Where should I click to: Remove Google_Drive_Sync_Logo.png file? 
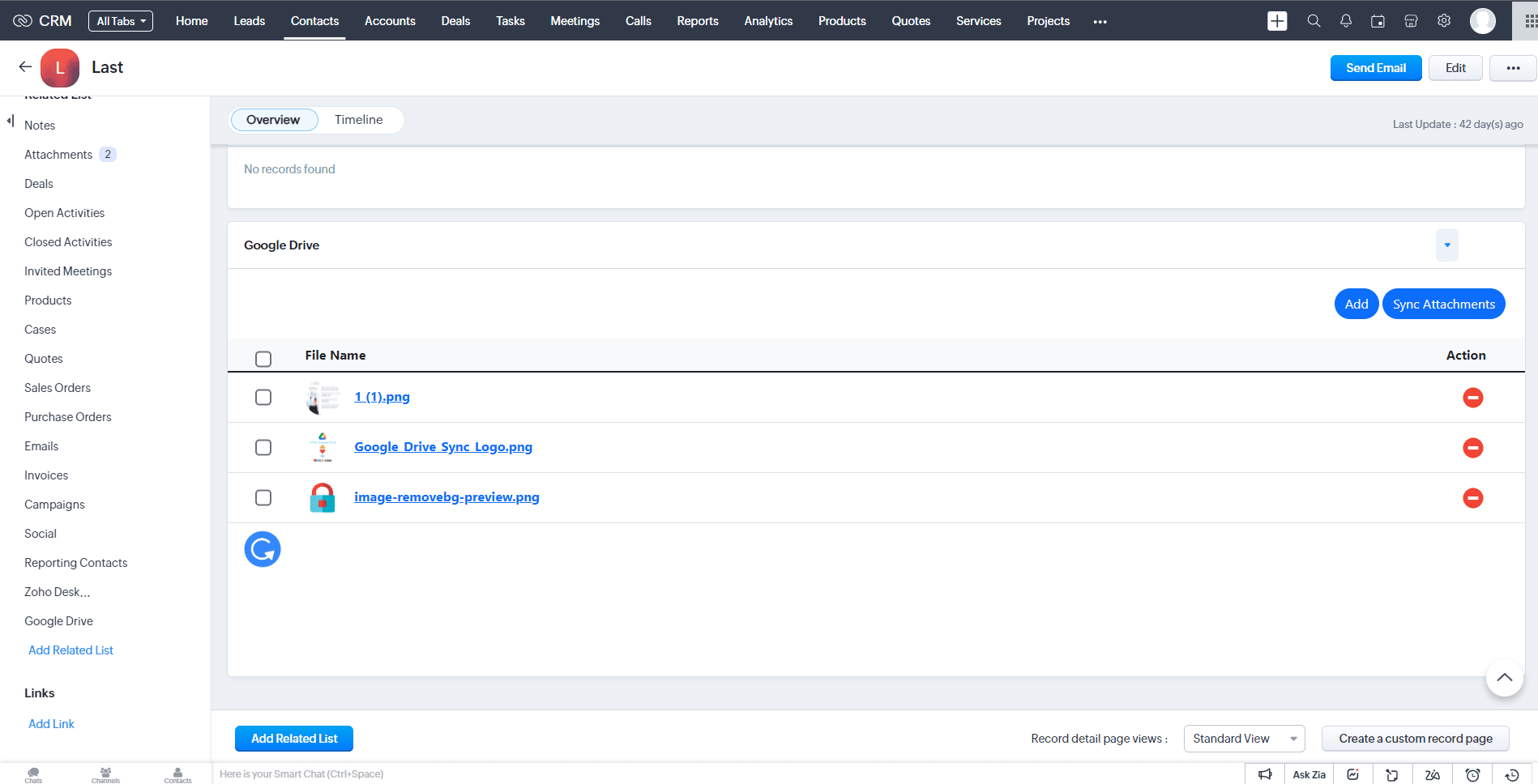pos(1472,448)
